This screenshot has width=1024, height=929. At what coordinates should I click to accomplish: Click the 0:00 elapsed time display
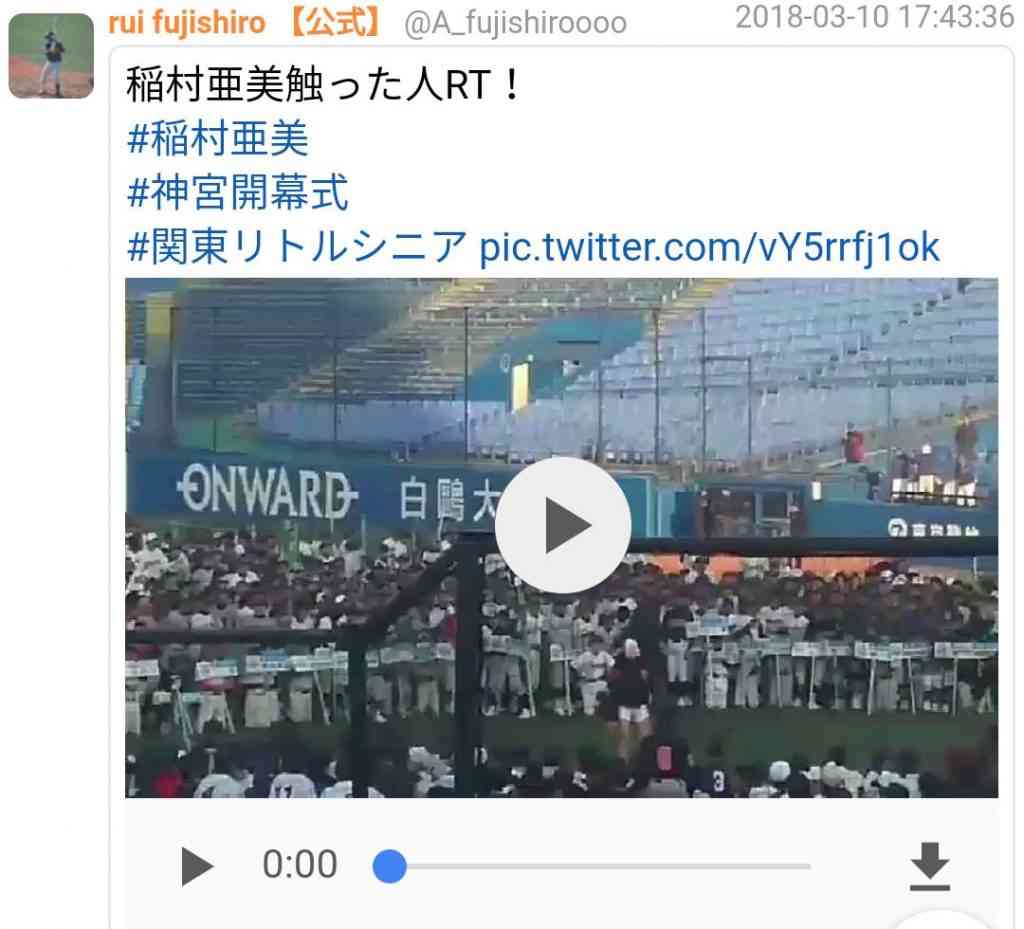[x=300, y=864]
